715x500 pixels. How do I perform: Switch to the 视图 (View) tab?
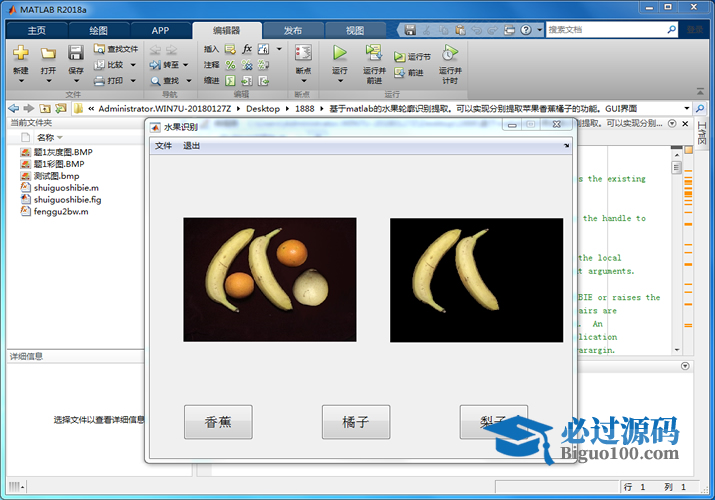coord(355,31)
